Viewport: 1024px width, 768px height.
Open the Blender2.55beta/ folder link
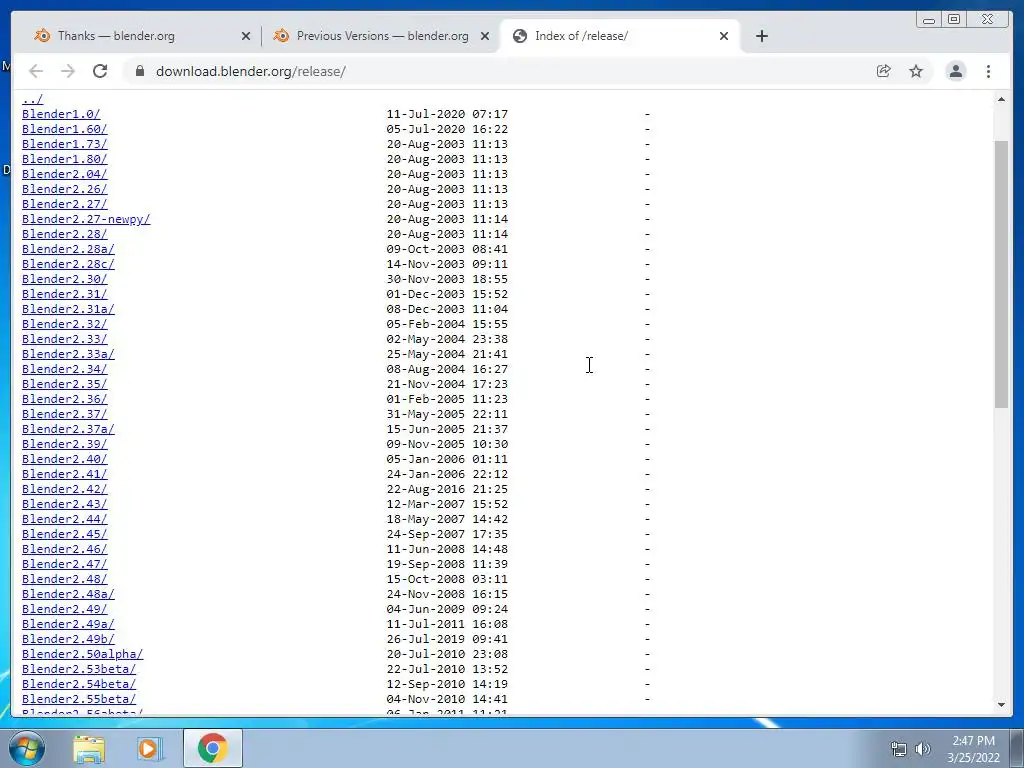coord(78,700)
